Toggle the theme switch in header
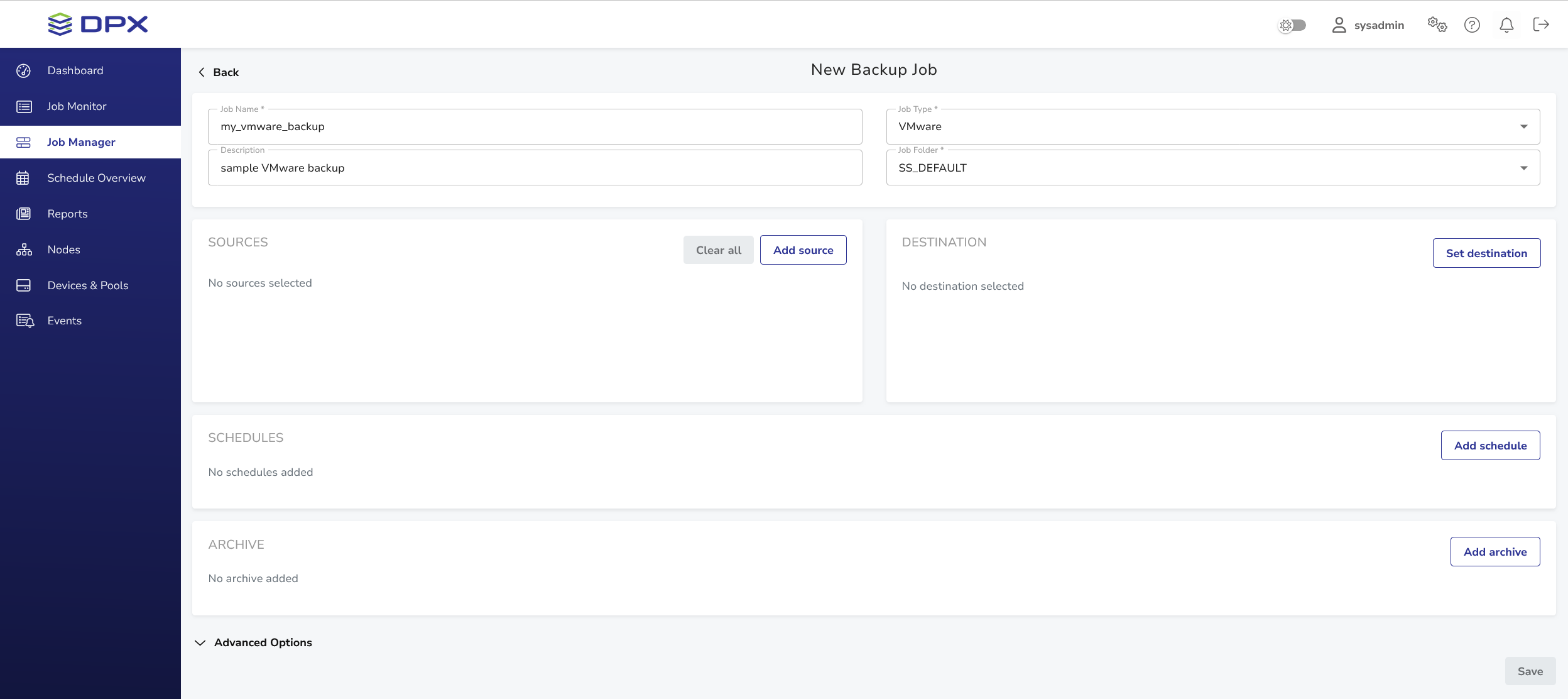Screen dimensions: 1568x699 [x=1293, y=25]
